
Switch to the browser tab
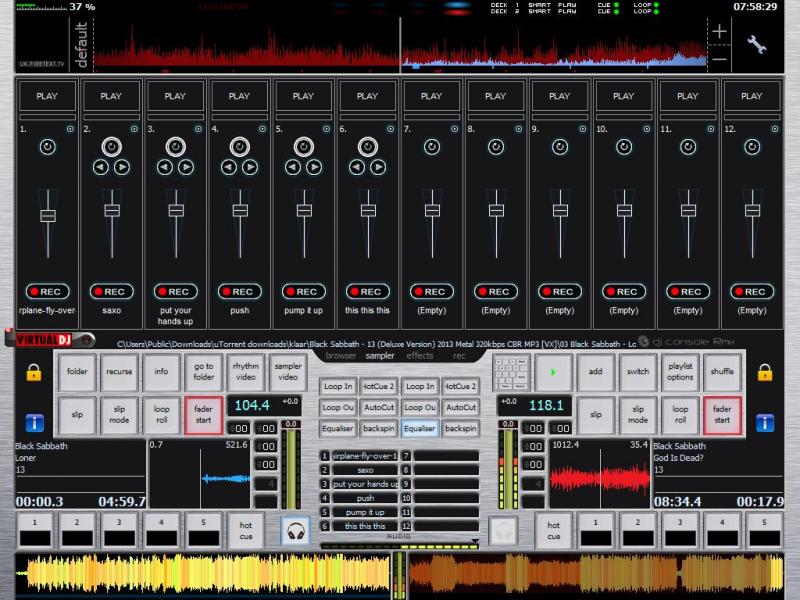point(341,356)
